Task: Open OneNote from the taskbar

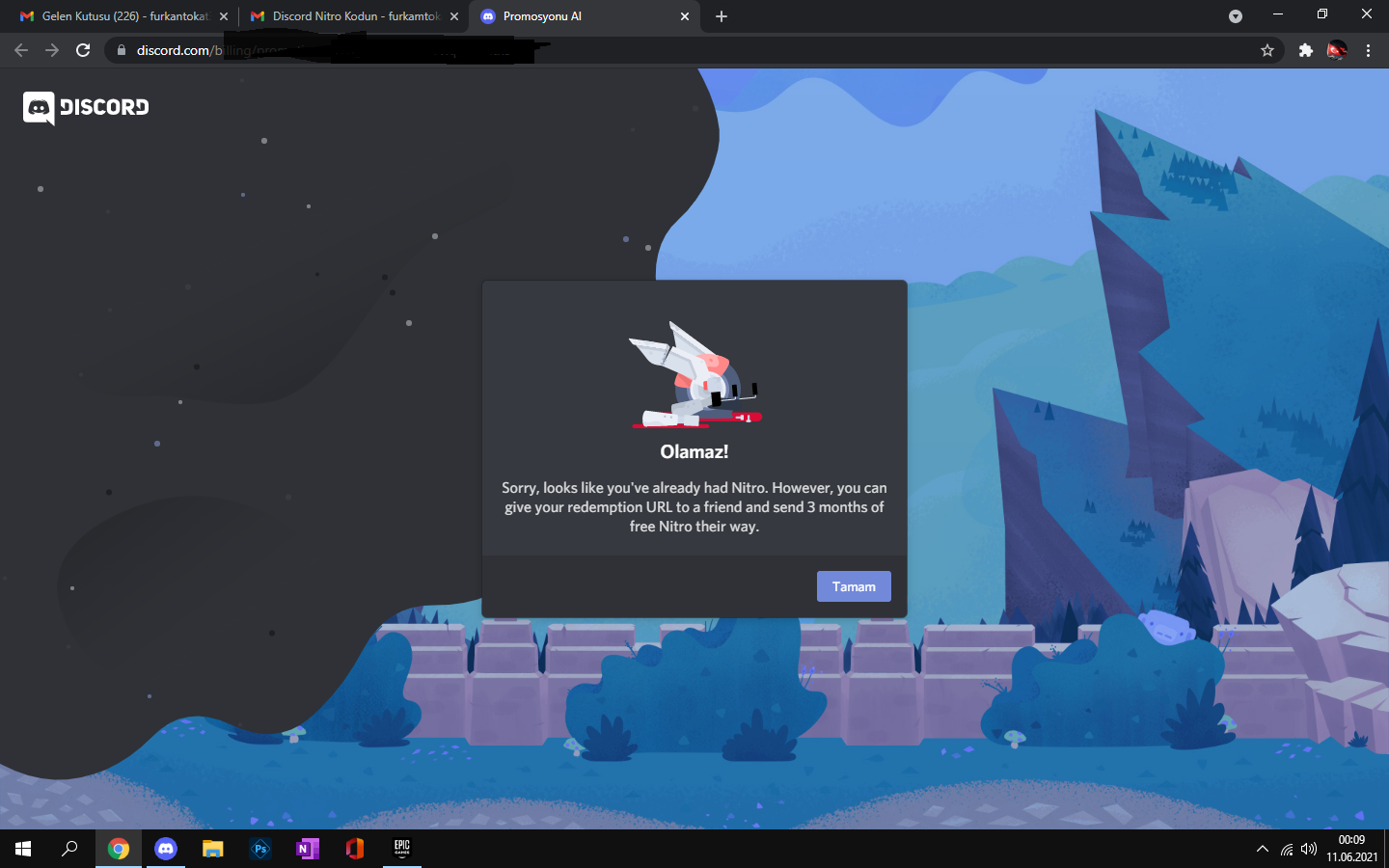Action: click(x=308, y=849)
